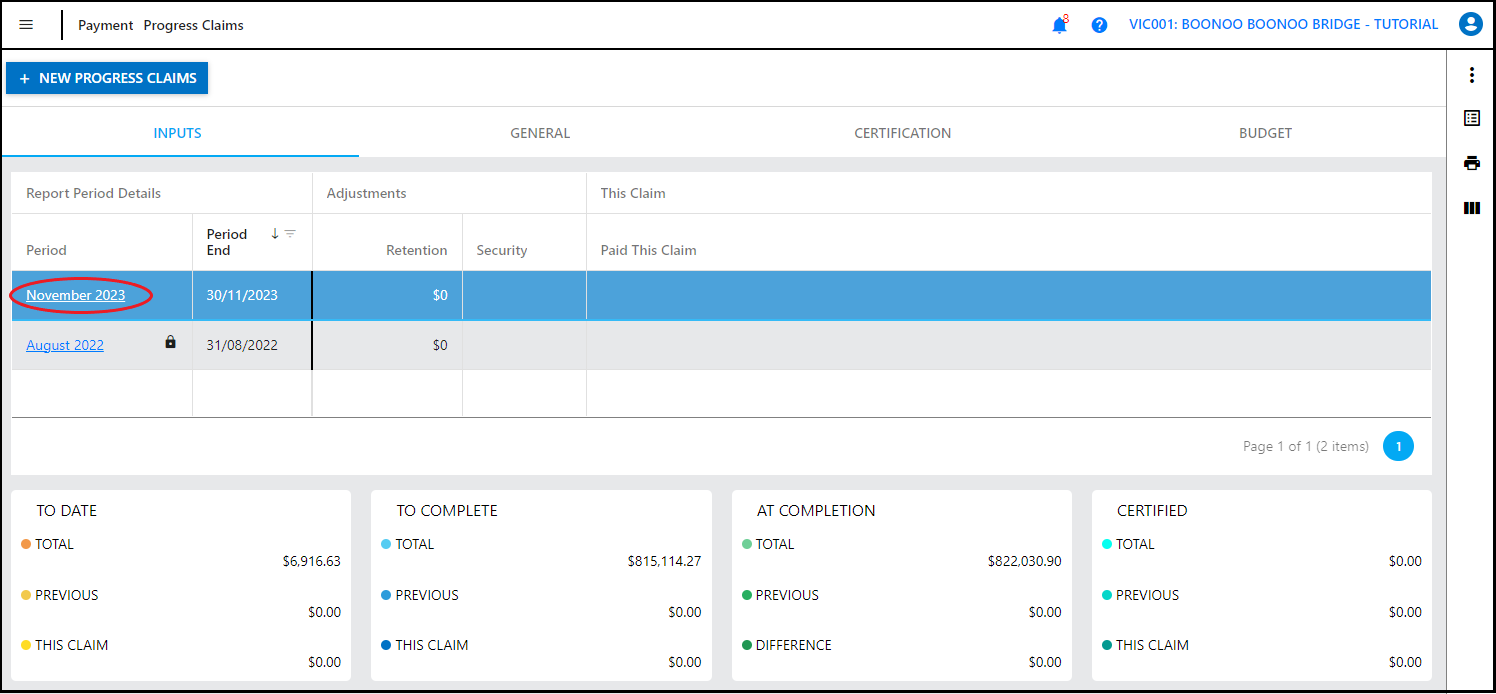Open the notifications bell
The image size is (1496, 694).
[1060, 25]
